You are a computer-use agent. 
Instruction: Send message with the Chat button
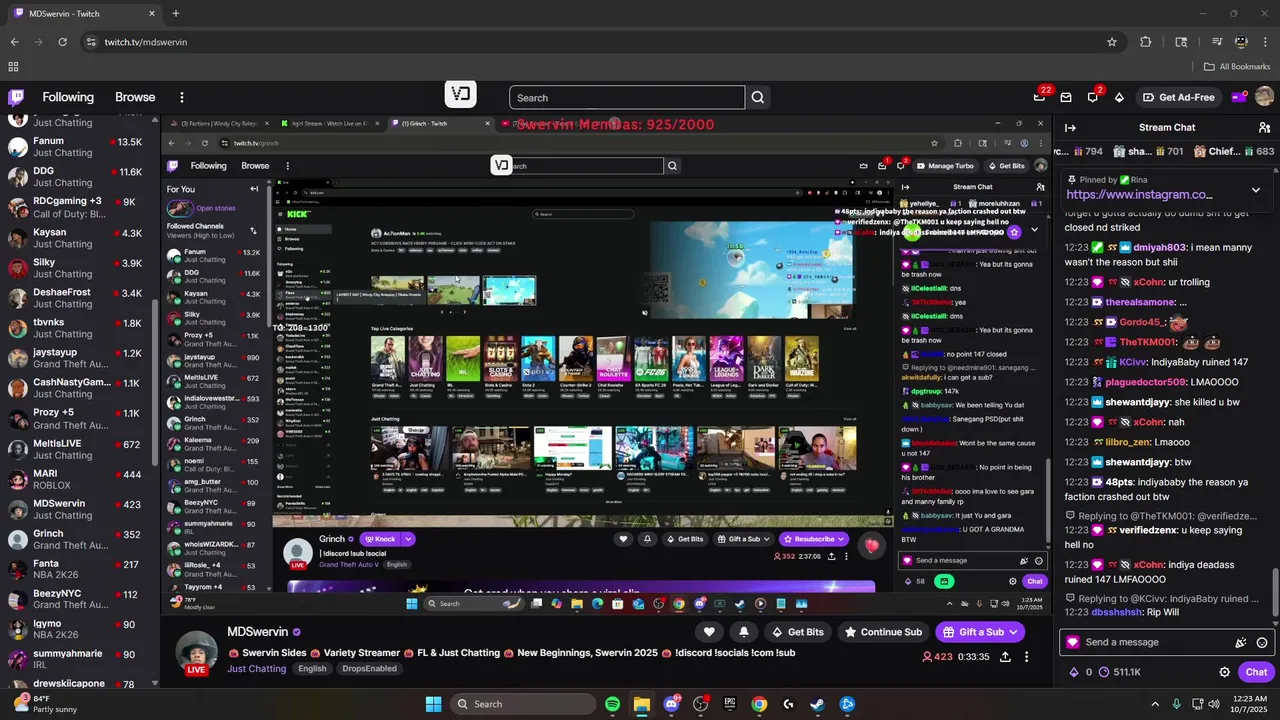point(1256,672)
